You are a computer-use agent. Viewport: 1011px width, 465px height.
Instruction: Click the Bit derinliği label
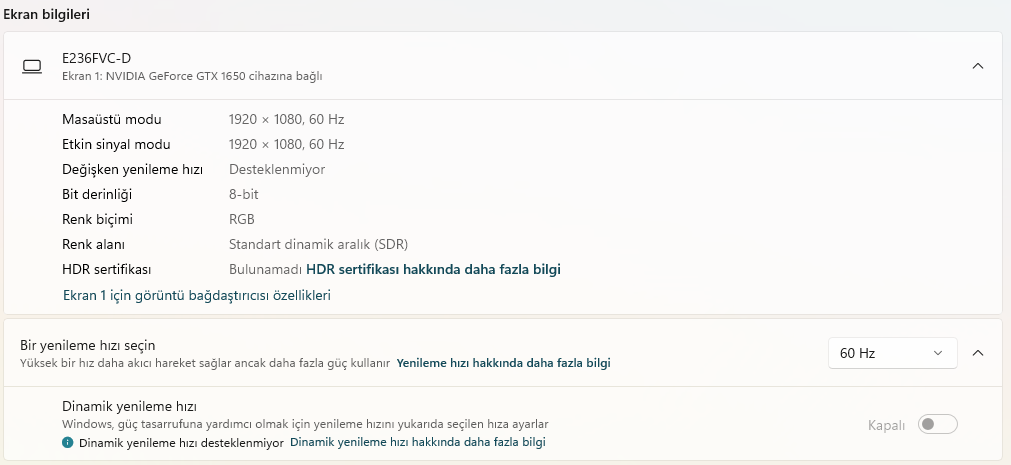(97, 195)
